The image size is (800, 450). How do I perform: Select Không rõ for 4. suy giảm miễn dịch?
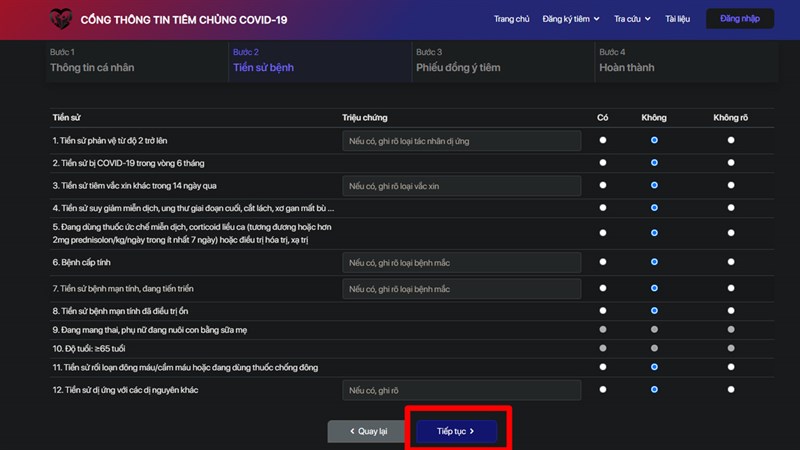point(731,208)
